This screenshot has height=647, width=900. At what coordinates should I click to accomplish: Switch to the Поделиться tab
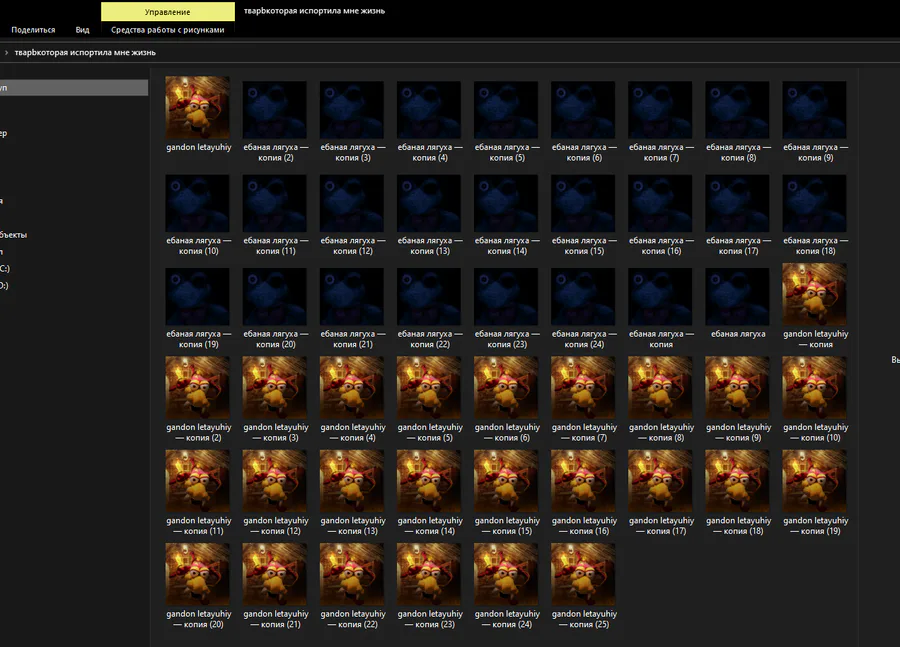33,30
